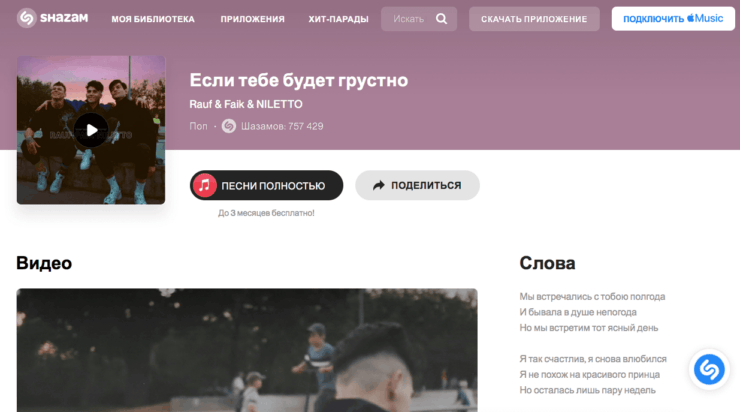The height and width of the screenshot is (412, 740).
Task: Click the red Apple Music note icon
Action: pos(205,185)
